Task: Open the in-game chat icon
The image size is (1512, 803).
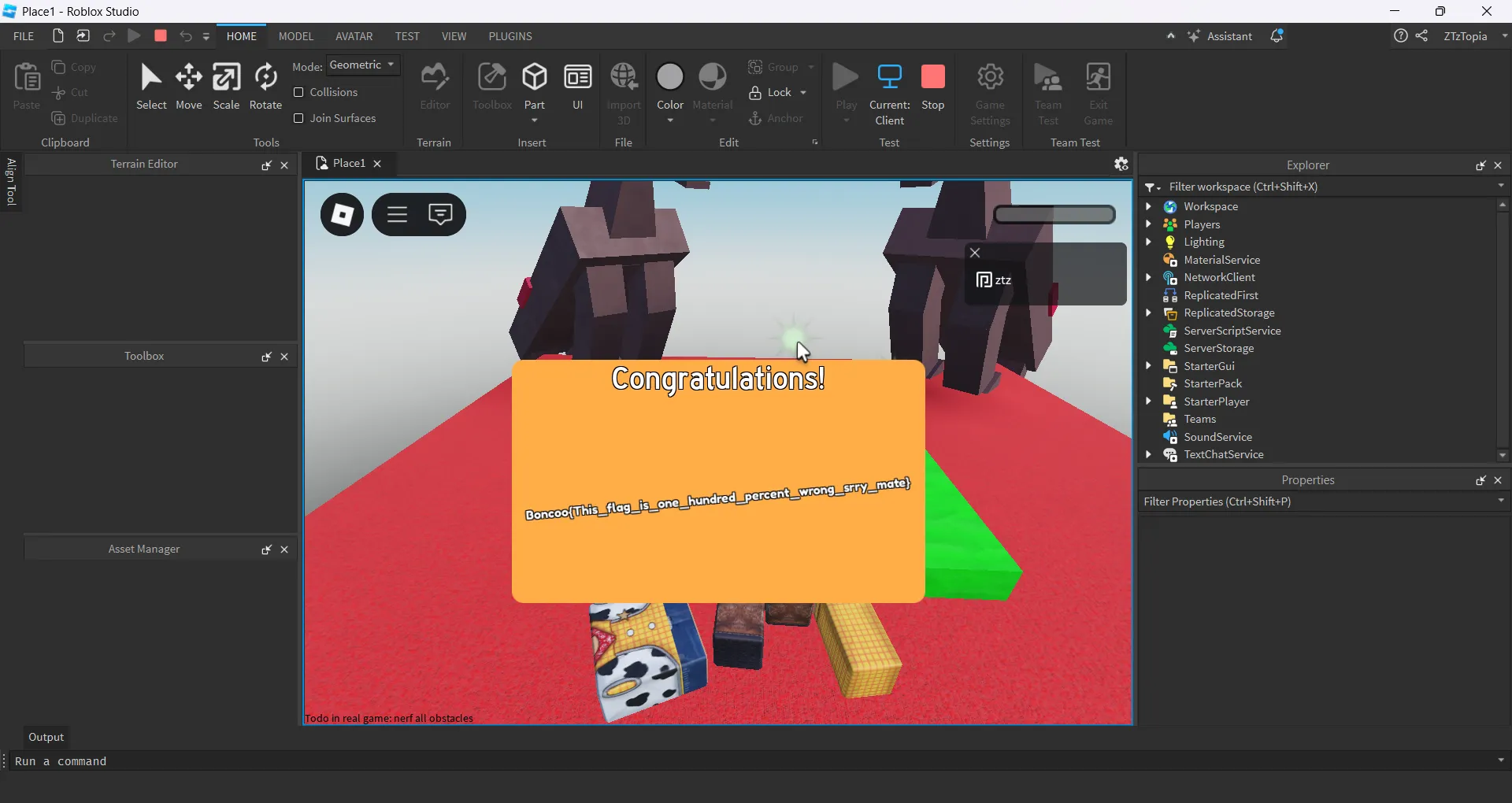Action: (x=440, y=214)
